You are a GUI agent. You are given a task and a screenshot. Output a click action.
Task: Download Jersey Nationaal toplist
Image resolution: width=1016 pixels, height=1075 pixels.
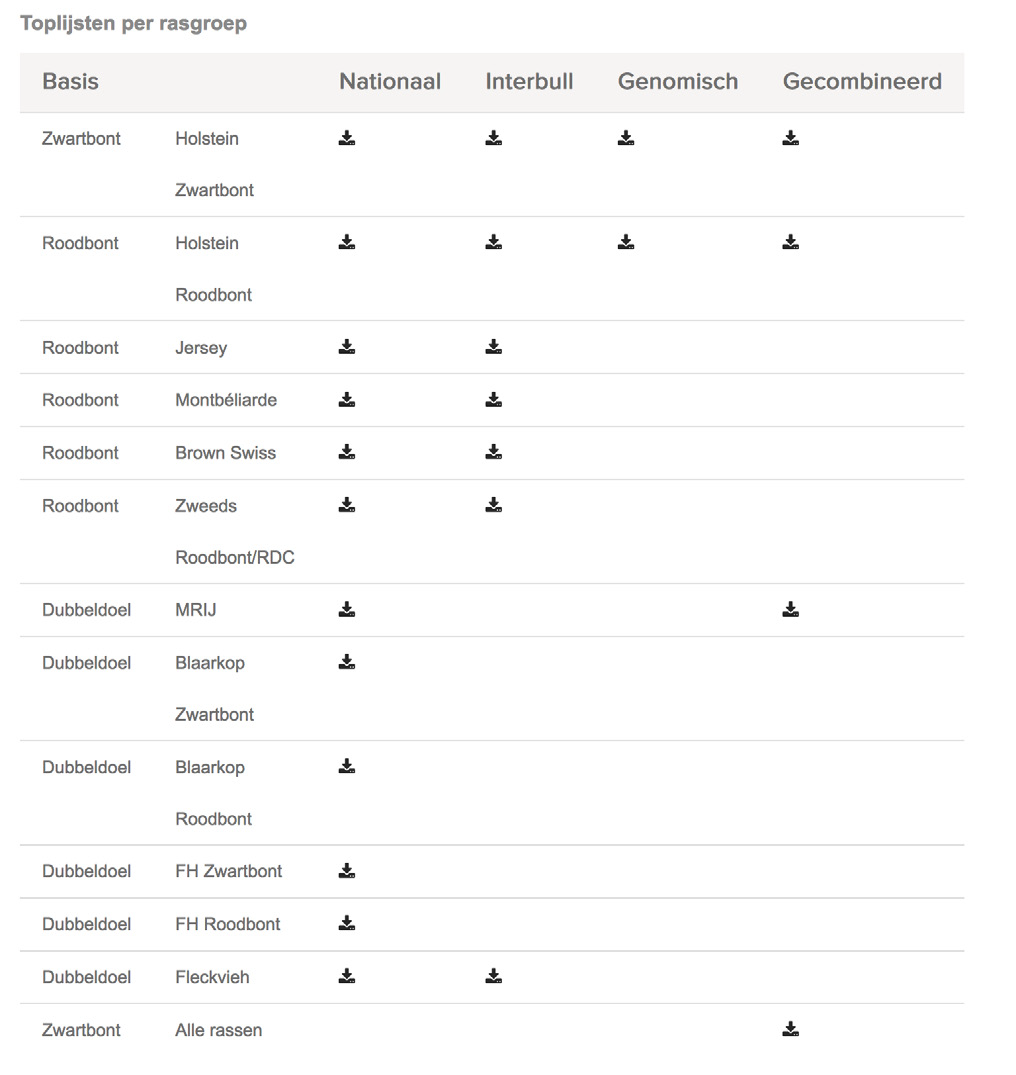pos(347,347)
